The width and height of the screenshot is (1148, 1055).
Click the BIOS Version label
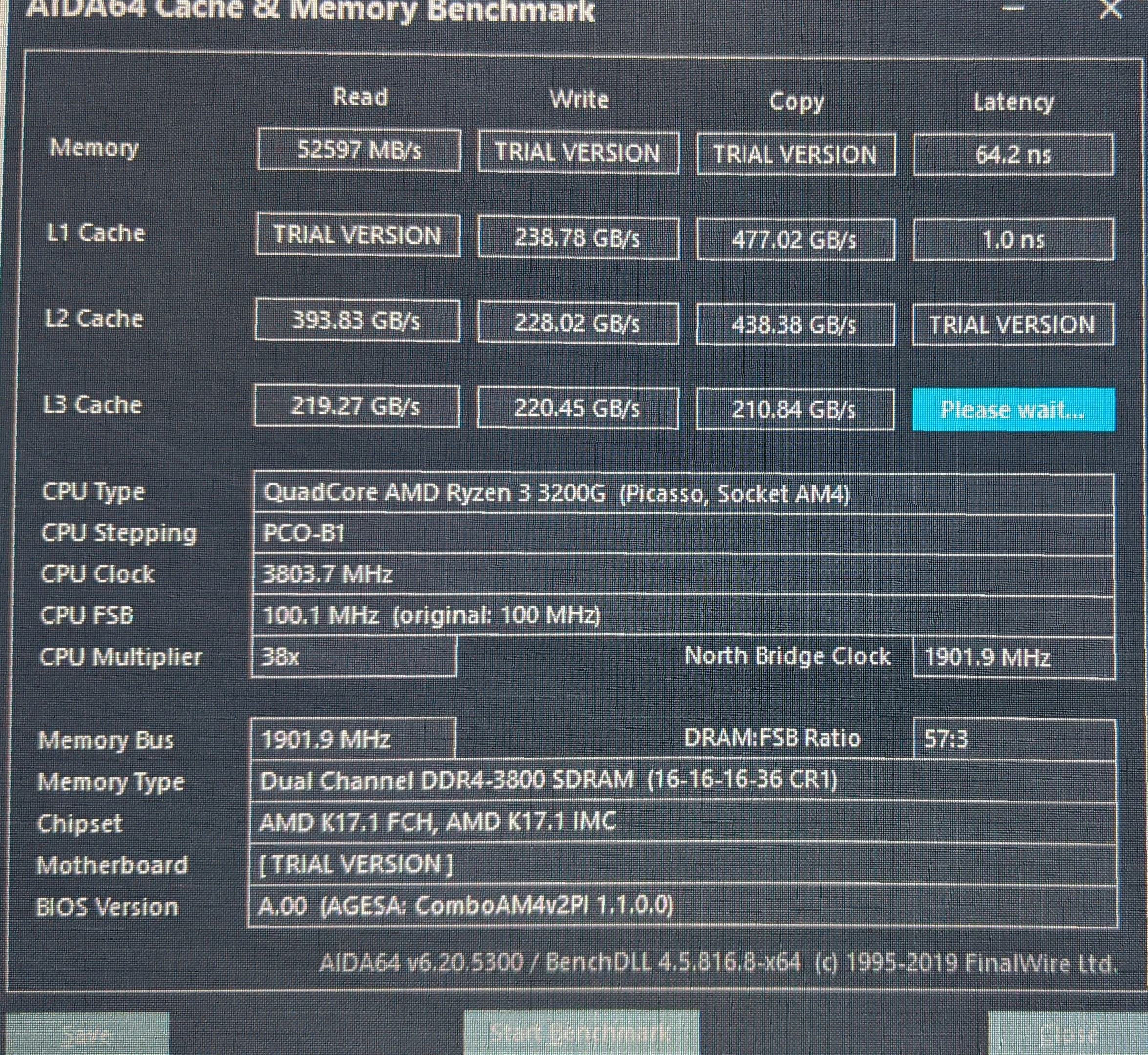click(107, 907)
